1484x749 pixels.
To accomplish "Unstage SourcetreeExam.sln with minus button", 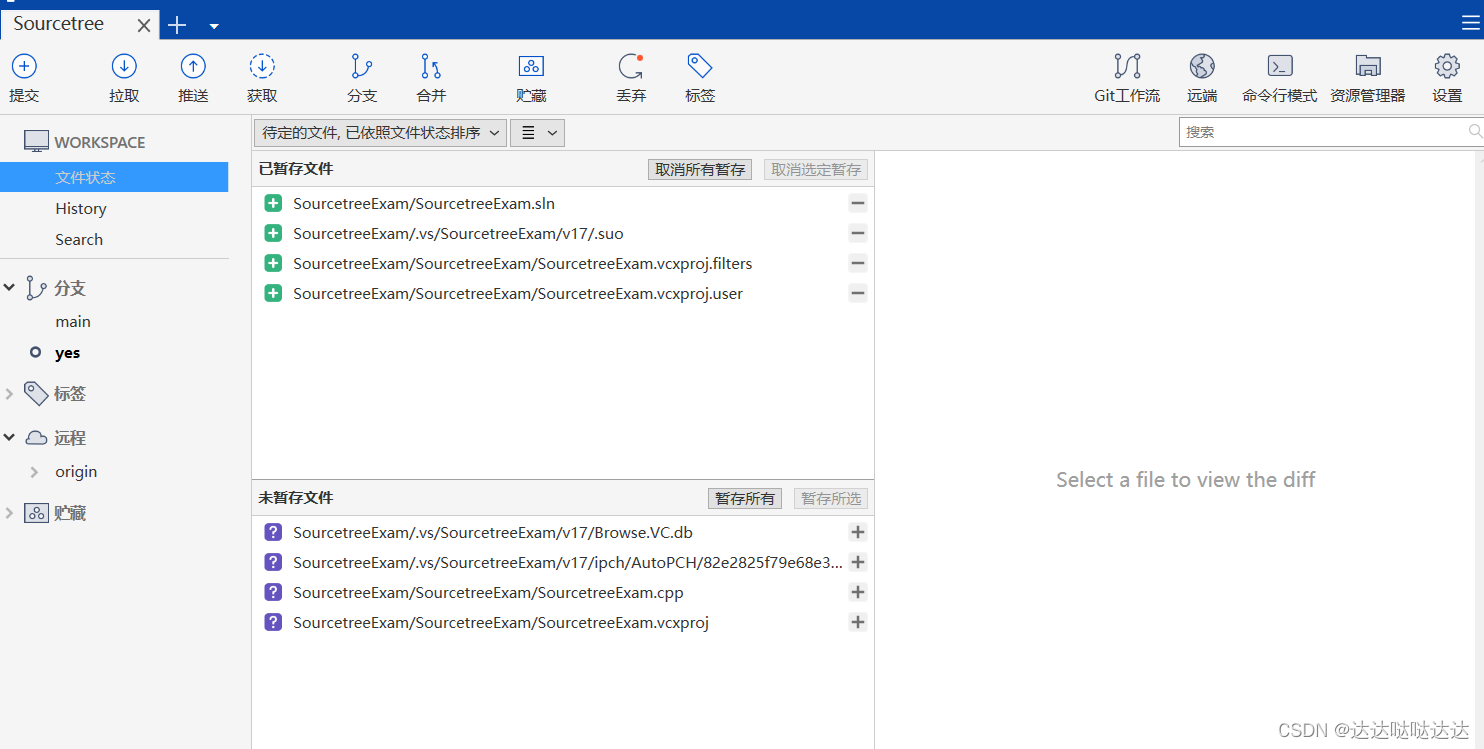I will 857,203.
